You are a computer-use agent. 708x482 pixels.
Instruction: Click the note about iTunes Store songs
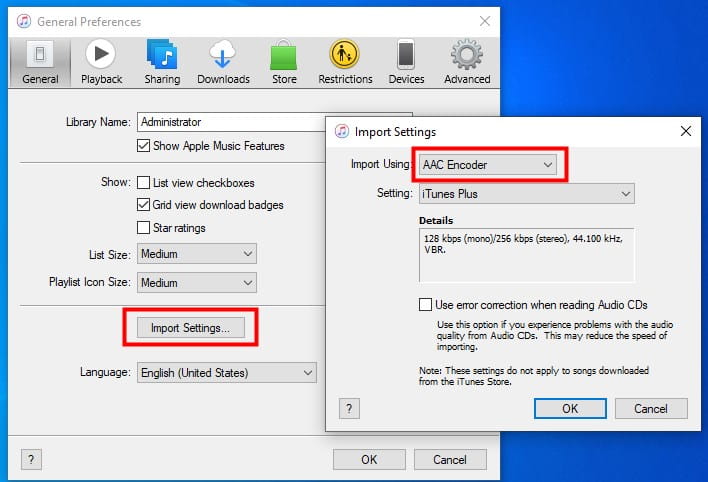pyautogui.click(x=533, y=376)
